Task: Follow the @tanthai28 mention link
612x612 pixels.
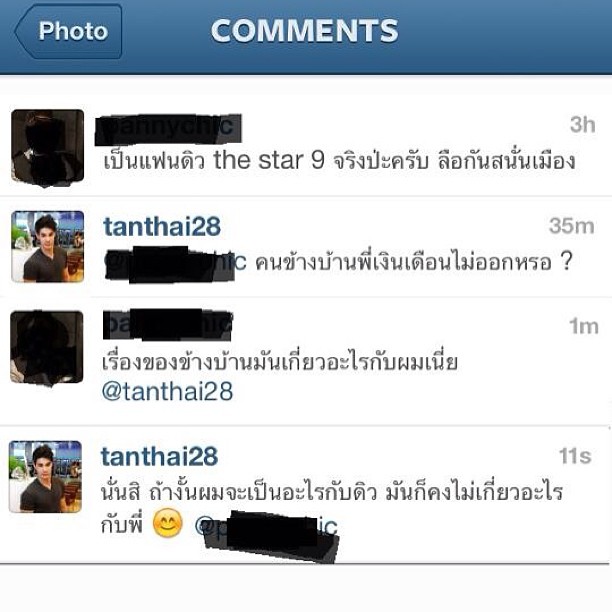Action: pyautogui.click(x=167, y=391)
